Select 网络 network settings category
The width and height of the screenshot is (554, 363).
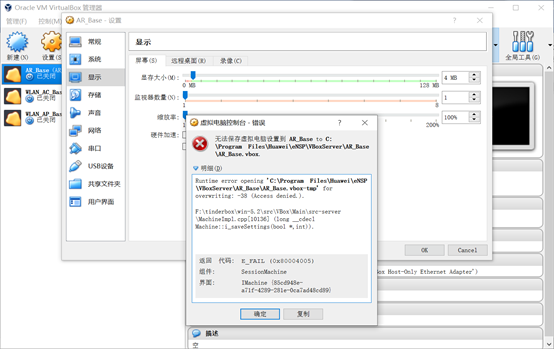pyautogui.click(x=95, y=130)
